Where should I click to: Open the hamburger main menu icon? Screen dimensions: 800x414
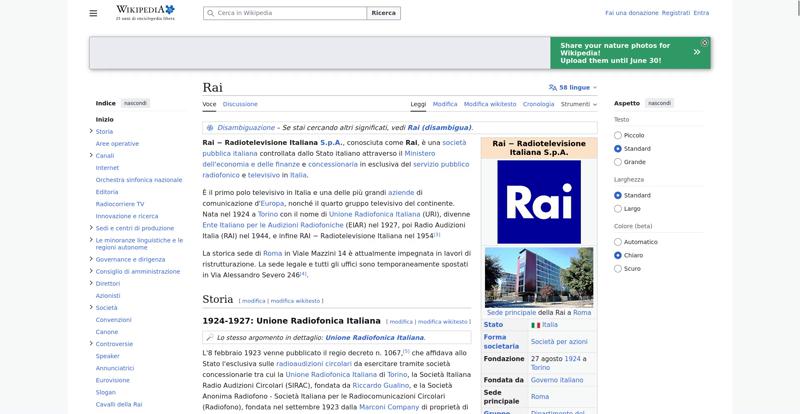click(x=93, y=13)
